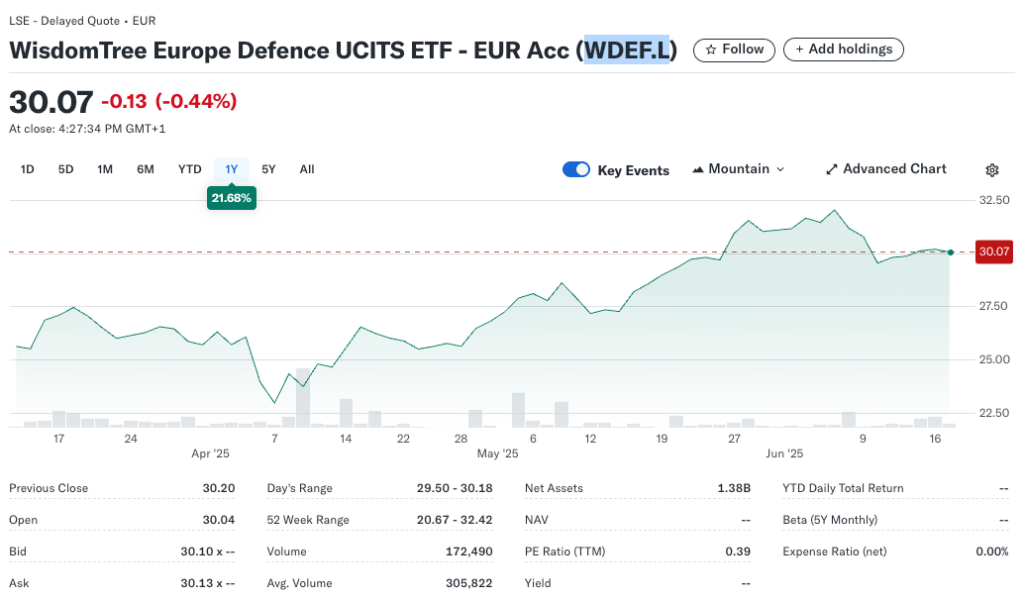Click the red 30.07 axis price label
The image size is (1024, 602).
coord(993,252)
